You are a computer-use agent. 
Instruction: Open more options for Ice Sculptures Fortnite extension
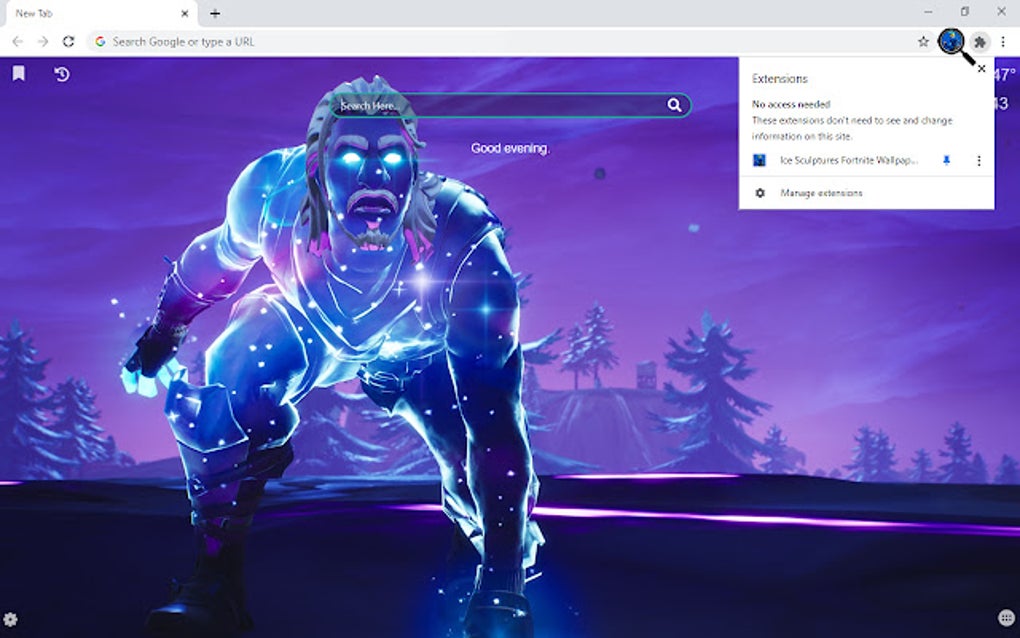pos(979,161)
